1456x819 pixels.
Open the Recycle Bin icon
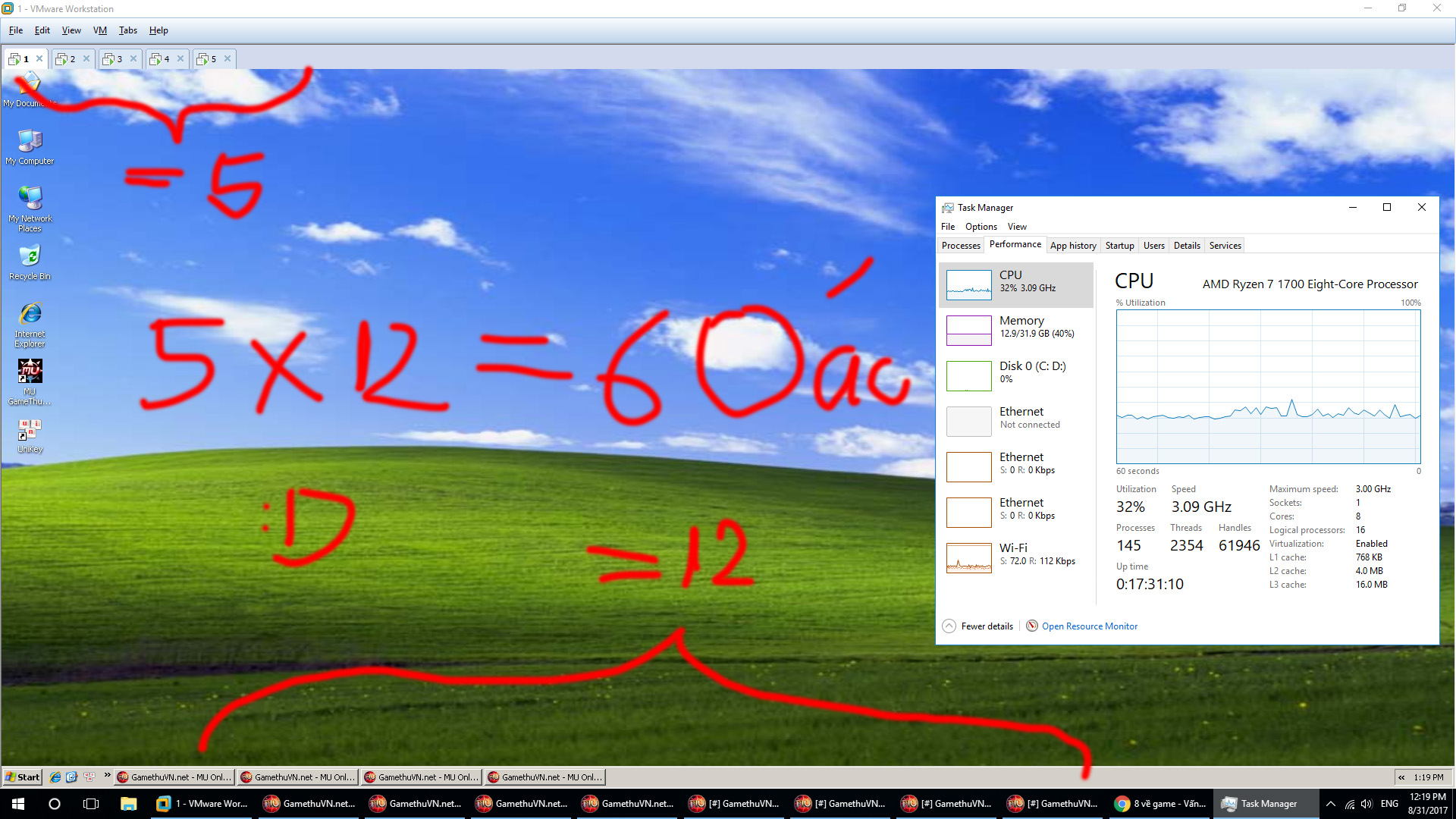click(30, 257)
